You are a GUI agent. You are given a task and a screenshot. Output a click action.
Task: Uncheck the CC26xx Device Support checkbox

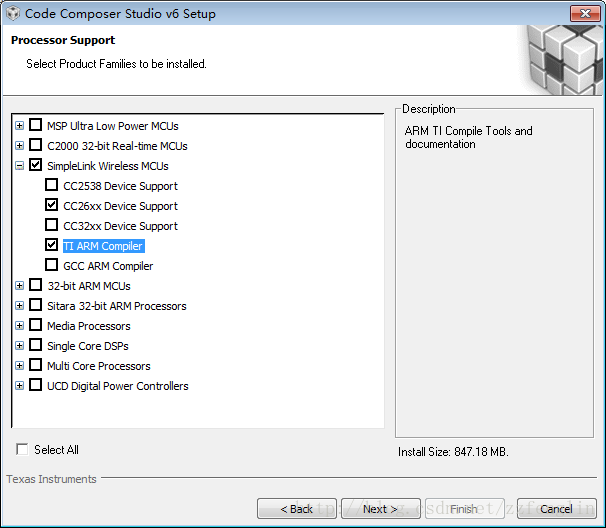pos(51,205)
